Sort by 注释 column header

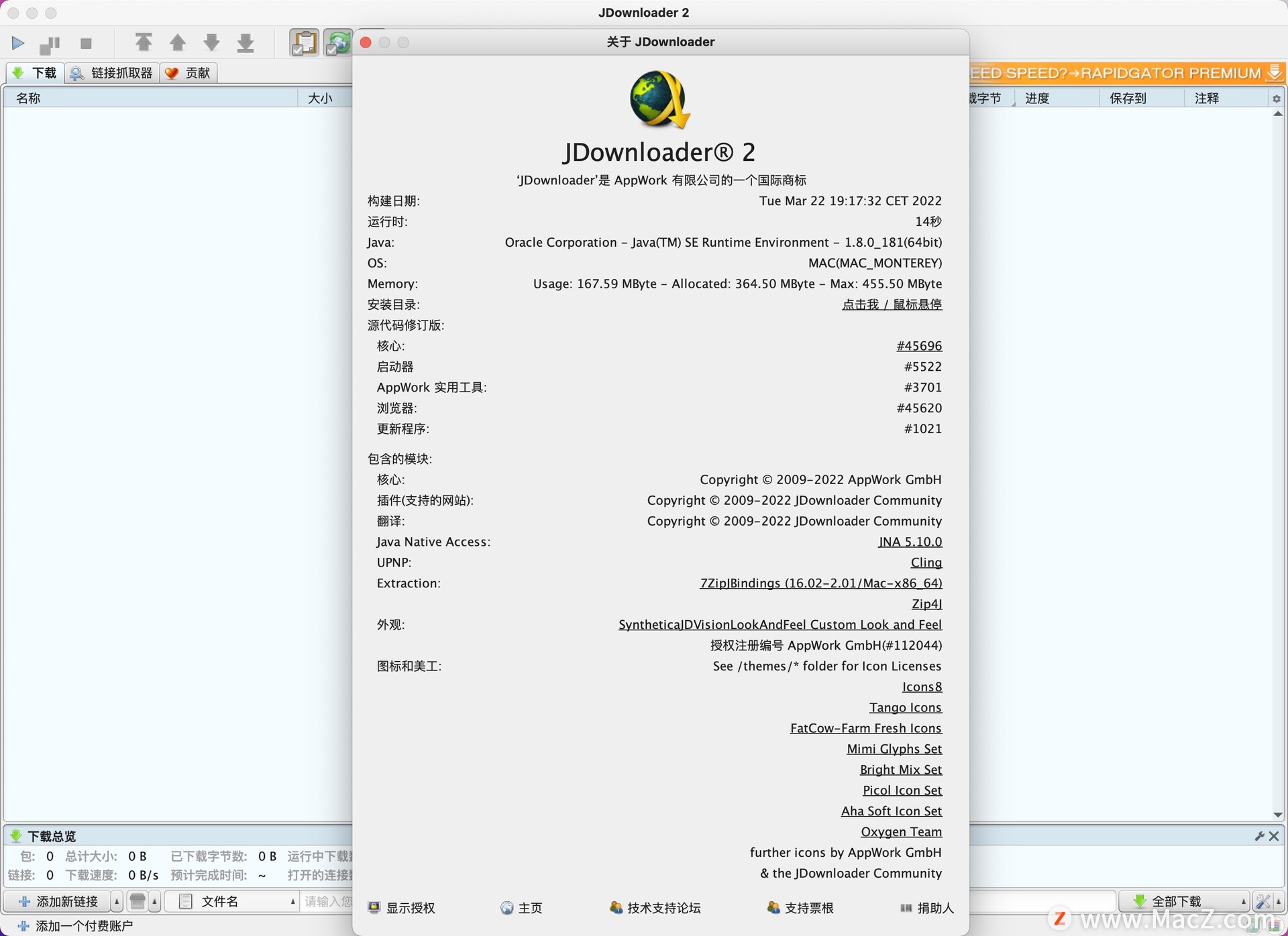point(1226,98)
